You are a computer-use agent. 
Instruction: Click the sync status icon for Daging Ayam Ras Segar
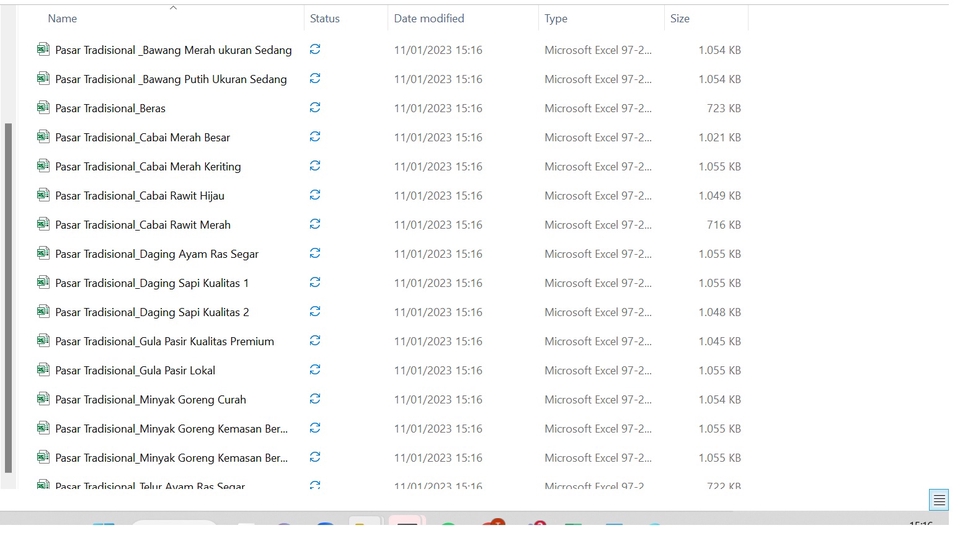click(x=315, y=253)
